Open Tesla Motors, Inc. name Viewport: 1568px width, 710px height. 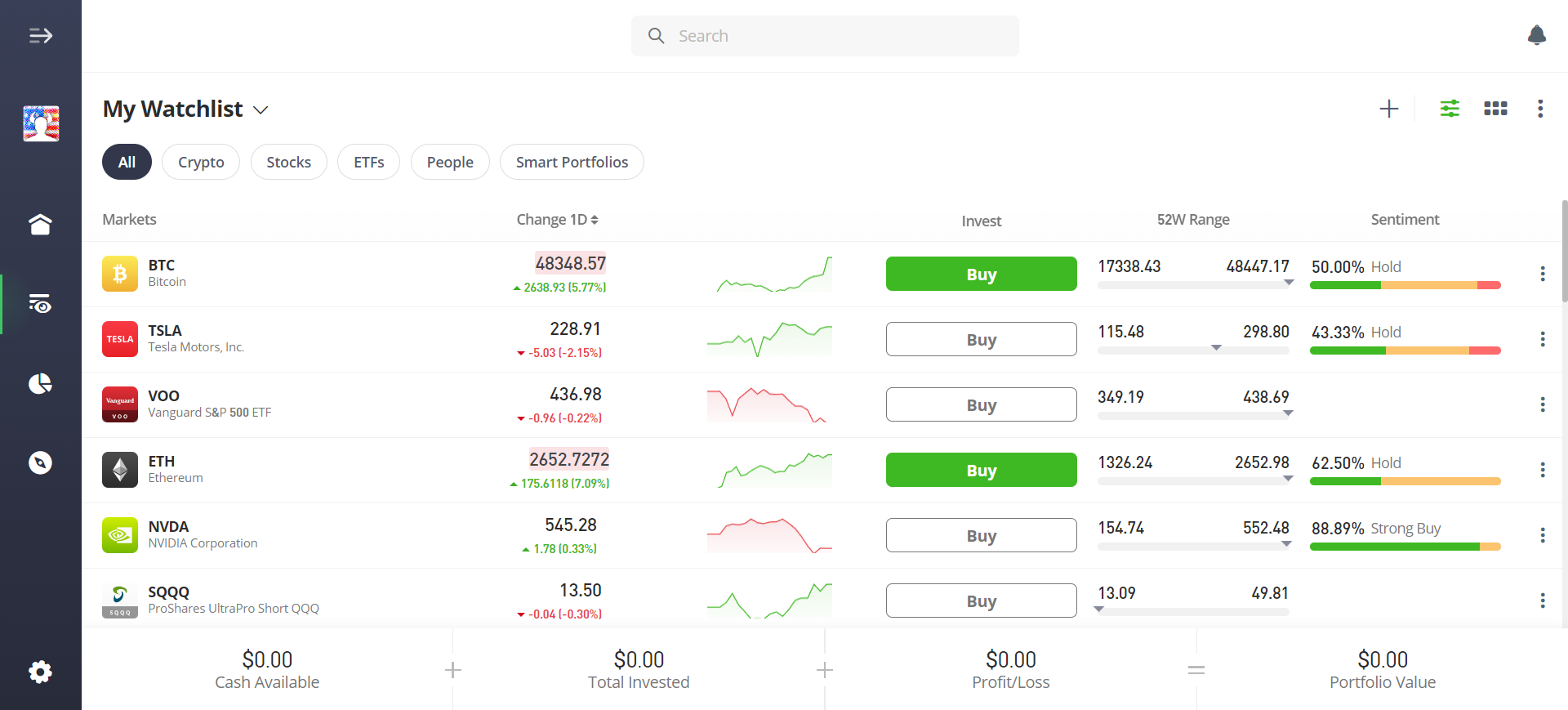pyautogui.click(x=196, y=347)
